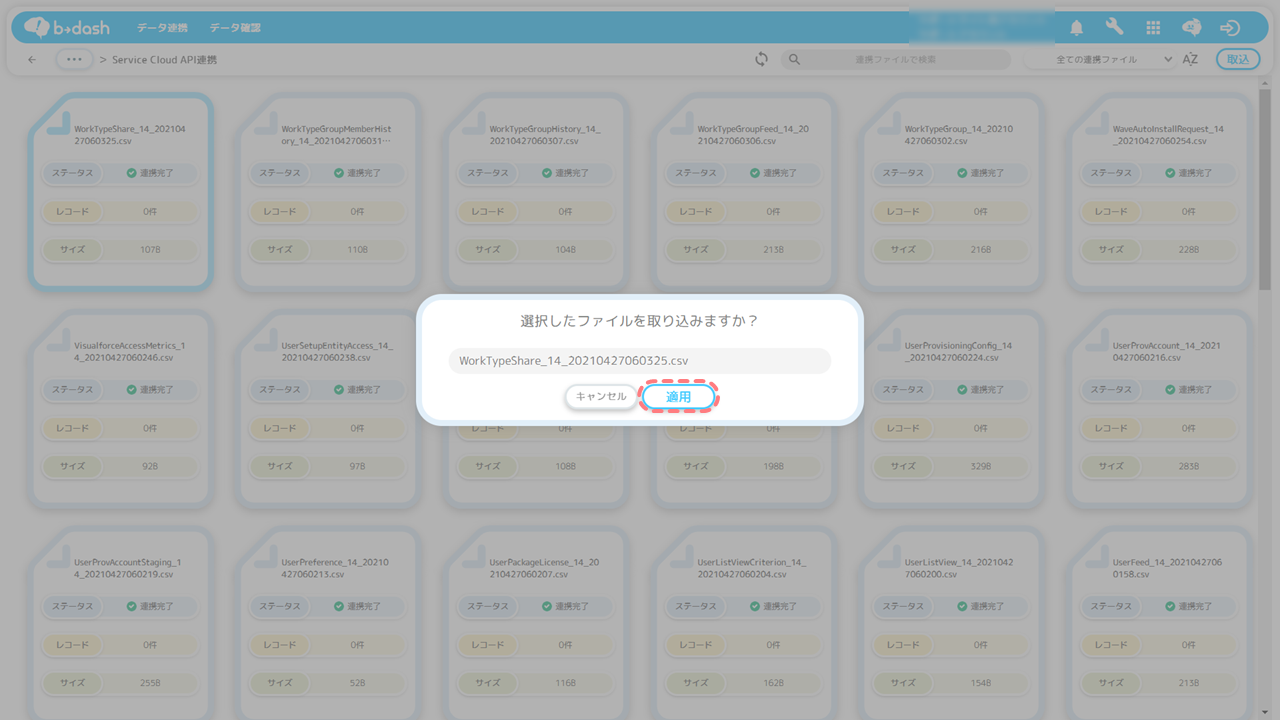The image size is (1280, 720).
Task: Select the WorkTypeGroupMemberHistory file card
Action: (x=329, y=191)
